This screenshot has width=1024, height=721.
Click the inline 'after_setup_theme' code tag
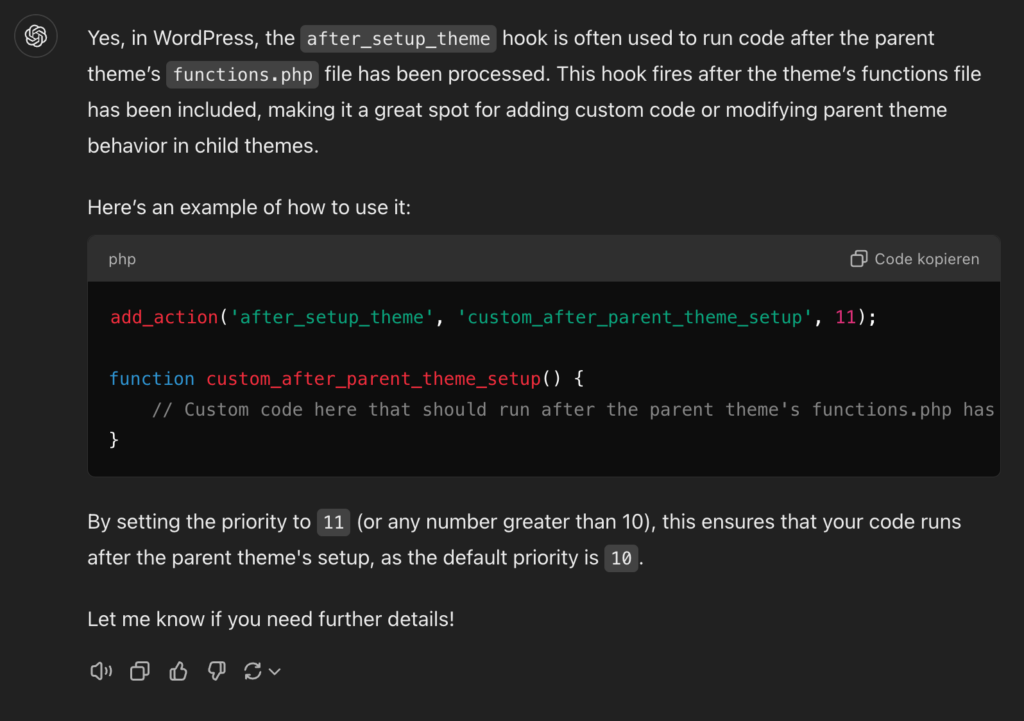398,39
